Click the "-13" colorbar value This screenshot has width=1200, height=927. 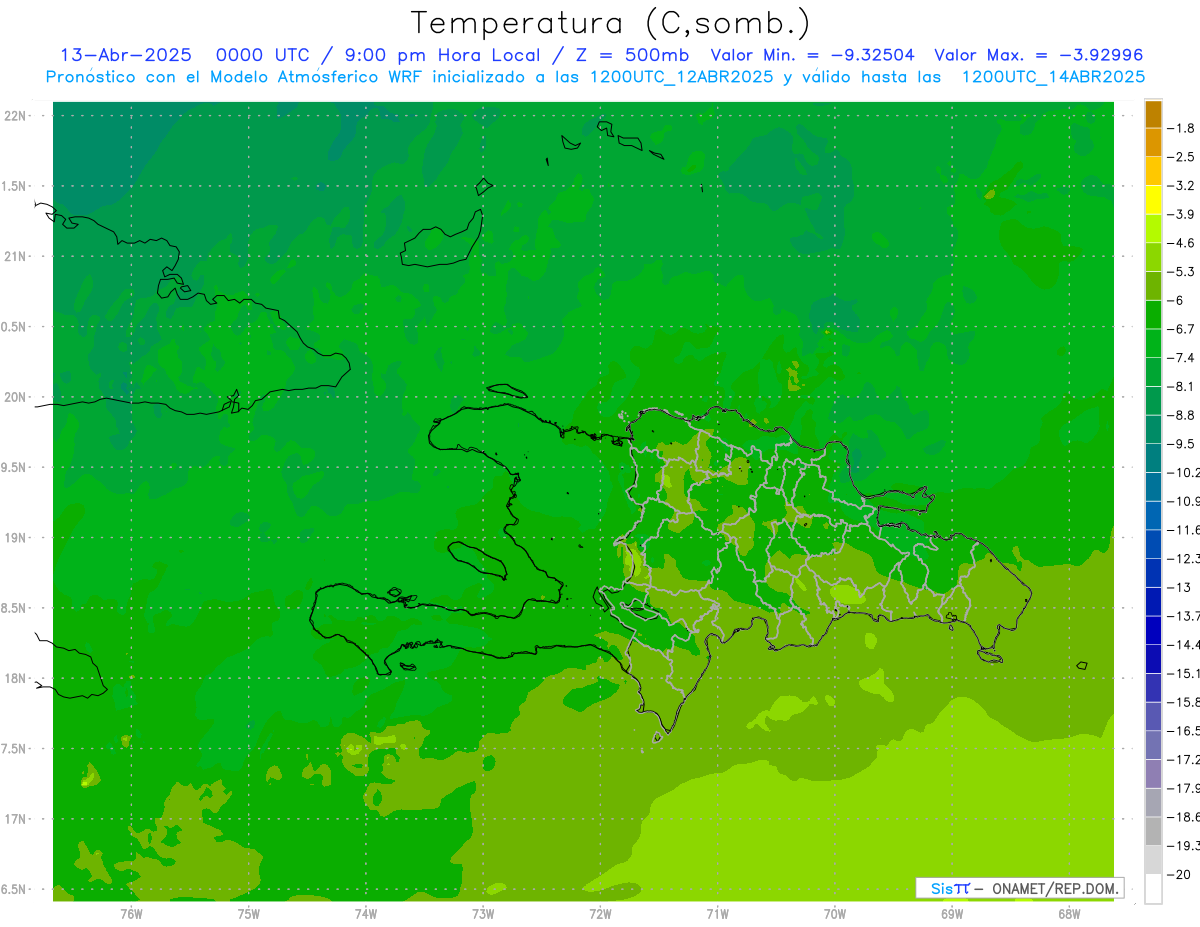point(1179,587)
